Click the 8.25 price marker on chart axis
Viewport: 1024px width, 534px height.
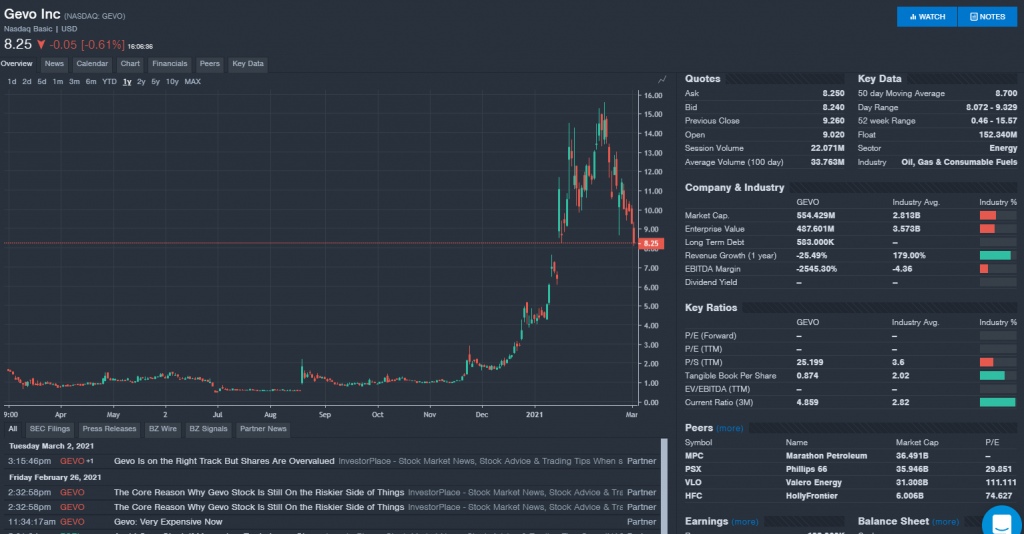pyautogui.click(x=651, y=243)
